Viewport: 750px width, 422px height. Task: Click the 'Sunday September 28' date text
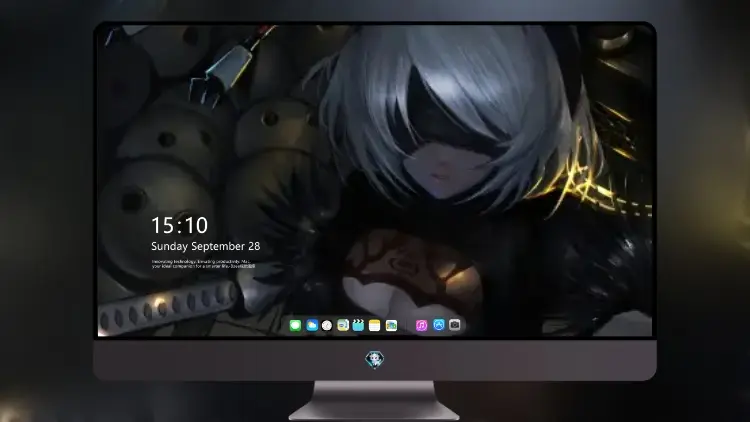click(206, 246)
